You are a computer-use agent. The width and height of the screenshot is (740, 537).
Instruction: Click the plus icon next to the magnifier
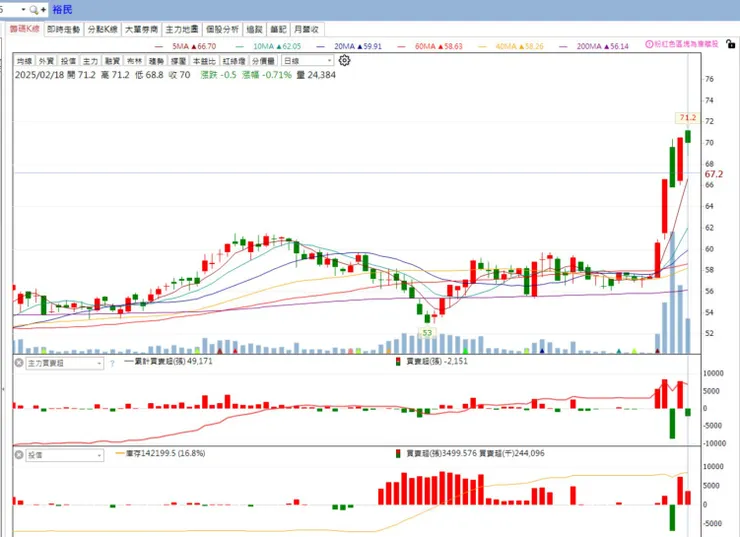tap(43, 9)
